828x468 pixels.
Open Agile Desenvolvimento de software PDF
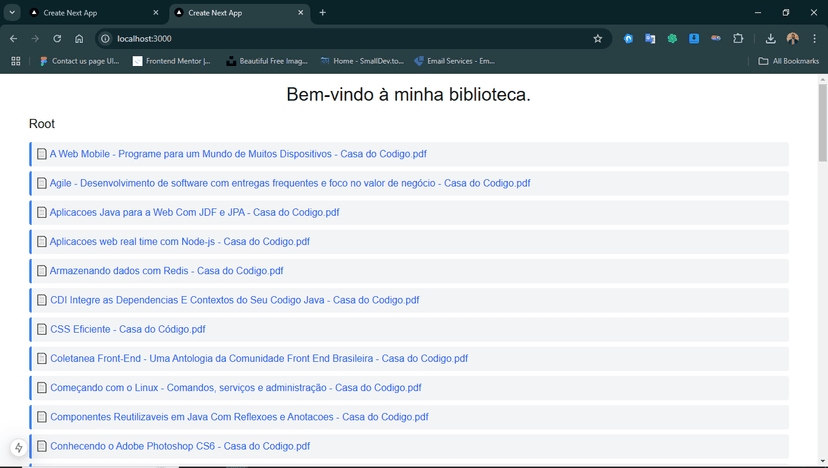click(x=290, y=183)
